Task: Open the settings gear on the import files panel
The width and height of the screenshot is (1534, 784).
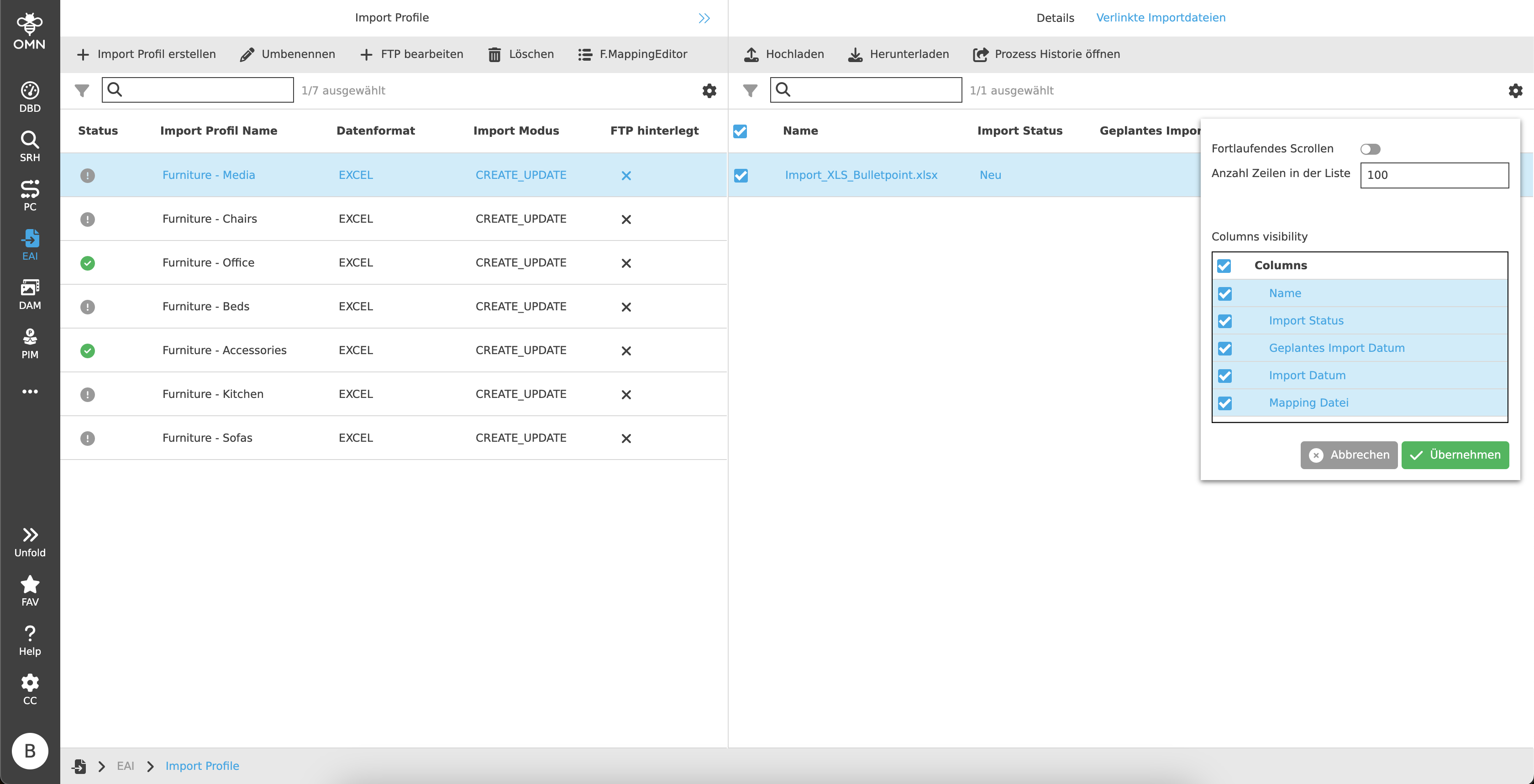Action: tap(1516, 90)
